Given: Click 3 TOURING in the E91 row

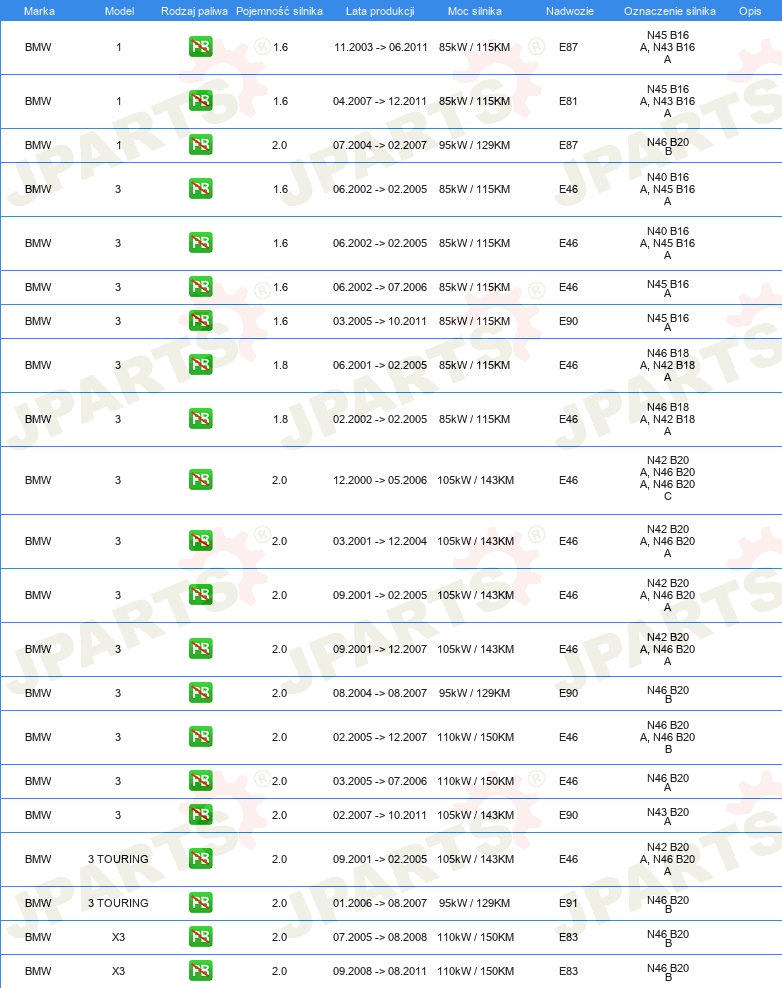Looking at the screenshot, I should [x=118, y=904].
